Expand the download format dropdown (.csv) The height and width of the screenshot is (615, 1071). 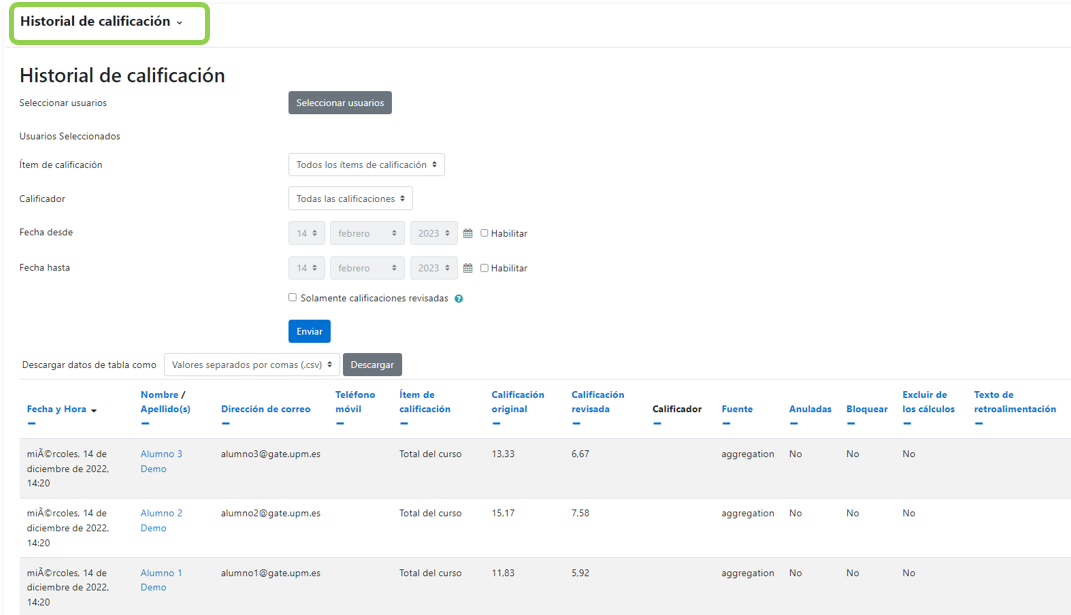[x=252, y=365]
